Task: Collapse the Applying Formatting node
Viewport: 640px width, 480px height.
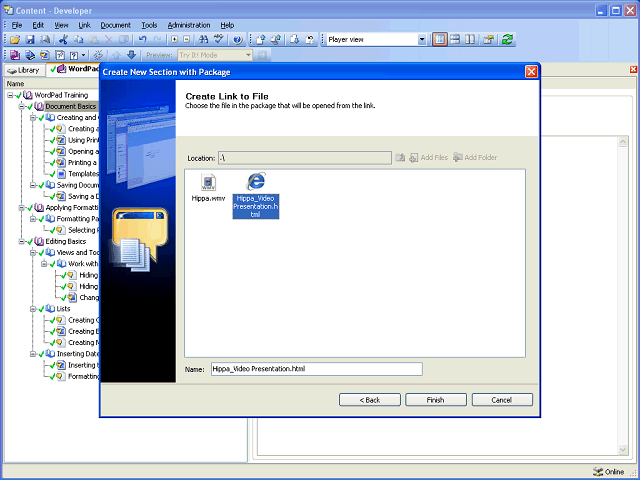Action: pos(21,208)
